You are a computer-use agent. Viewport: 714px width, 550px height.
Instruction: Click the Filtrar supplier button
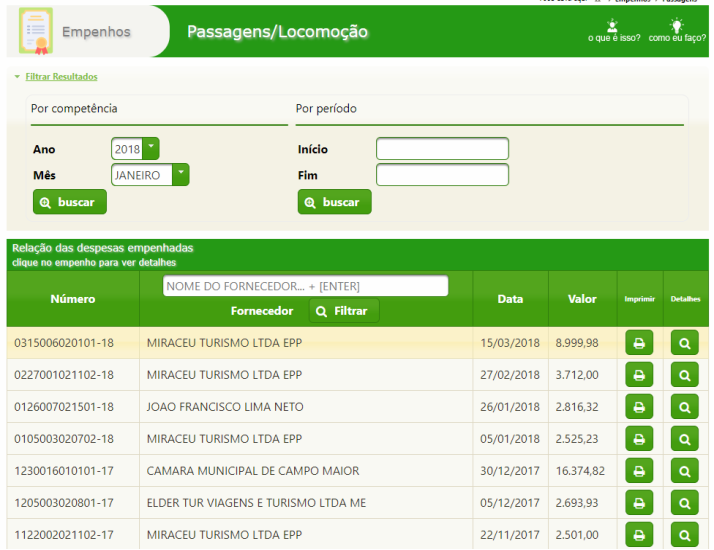tap(344, 311)
